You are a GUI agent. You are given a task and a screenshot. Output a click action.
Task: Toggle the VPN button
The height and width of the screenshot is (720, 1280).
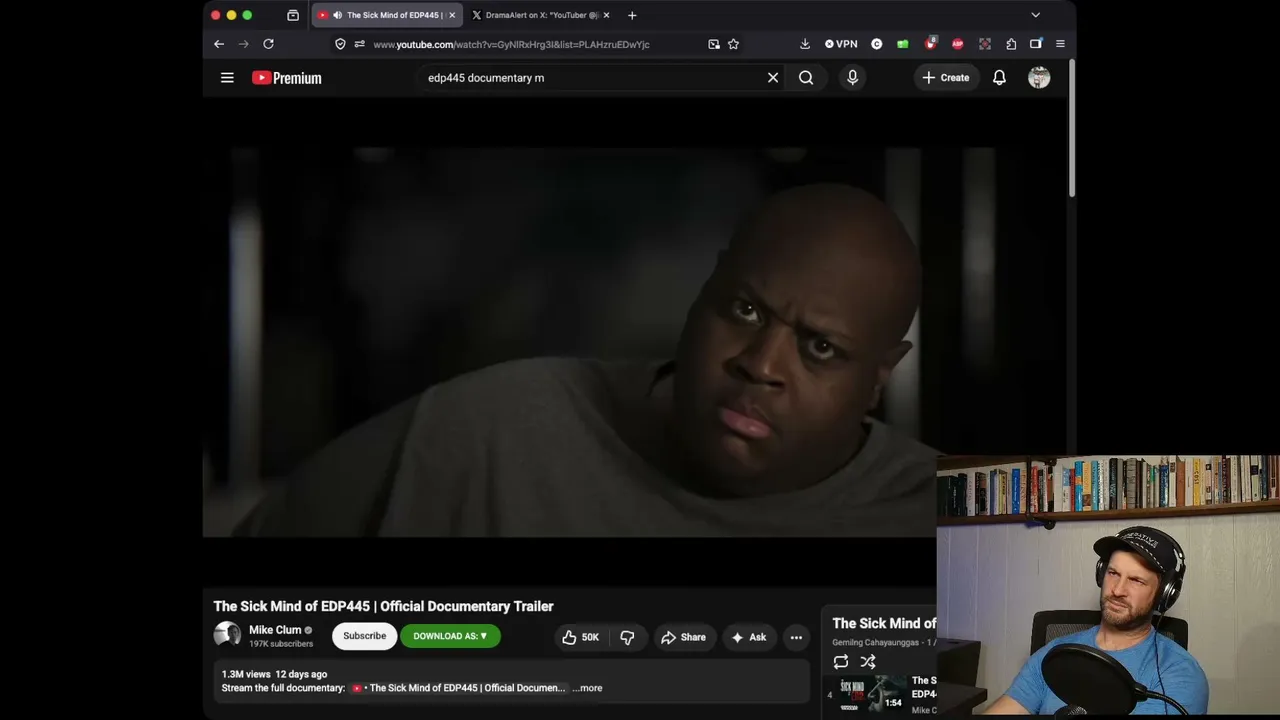[x=841, y=44]
